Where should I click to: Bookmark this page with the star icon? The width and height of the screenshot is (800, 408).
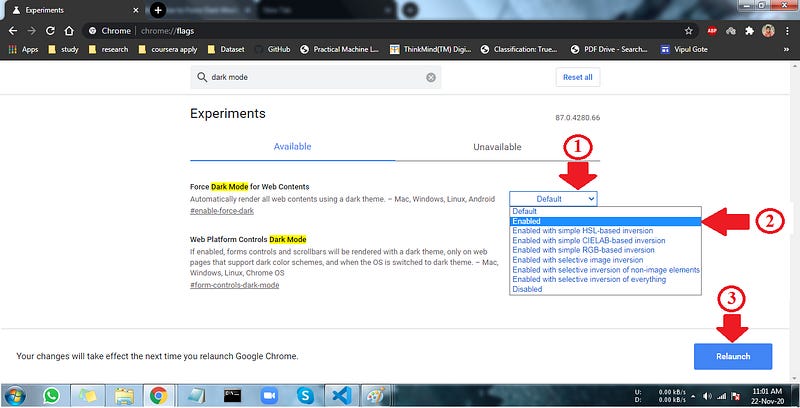coord(689,31)
